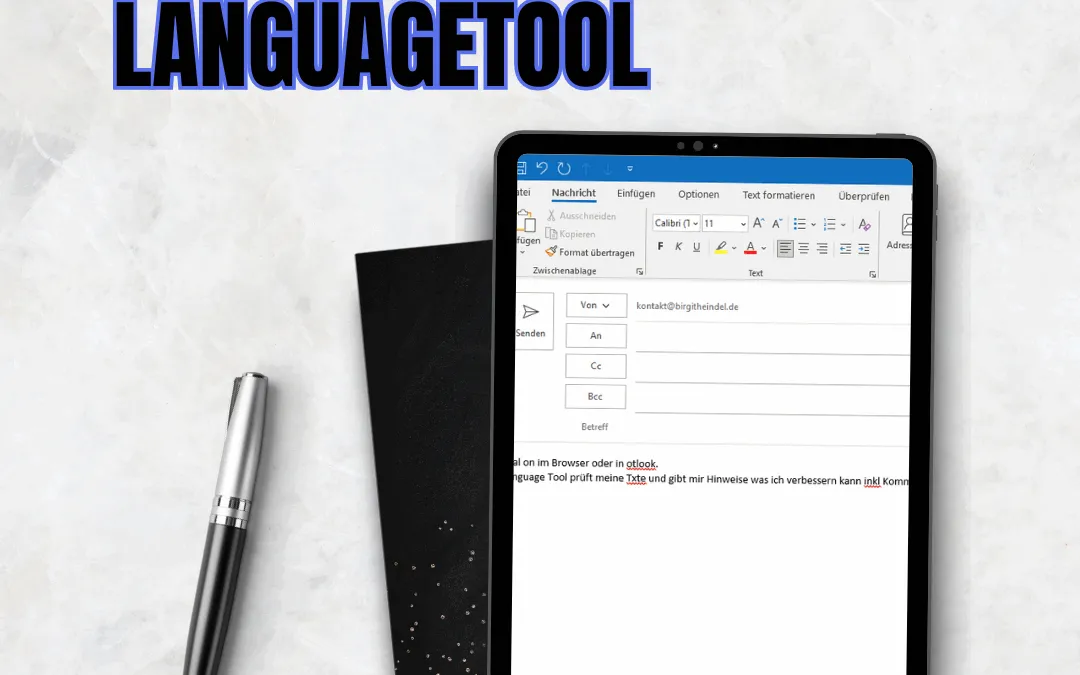Expand the Zwischenablage dialog launcher
The height and width of the screenshot is (675, 1080).
point(640,272)
